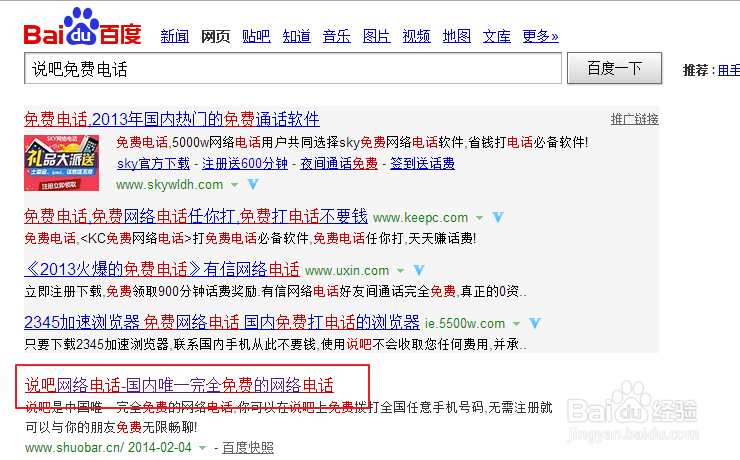Click the V verification icon next to www.keepc.com
740x460 pixels.
click(x=498, y=217)
